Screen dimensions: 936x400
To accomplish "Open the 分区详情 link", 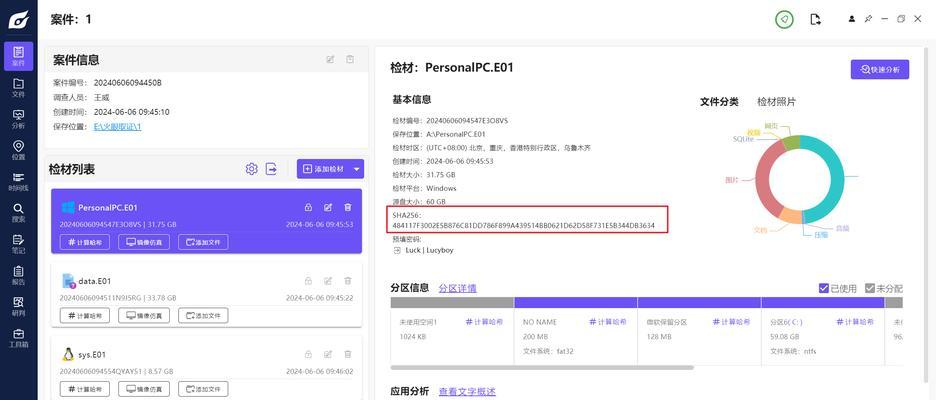I will pos(457,288).
